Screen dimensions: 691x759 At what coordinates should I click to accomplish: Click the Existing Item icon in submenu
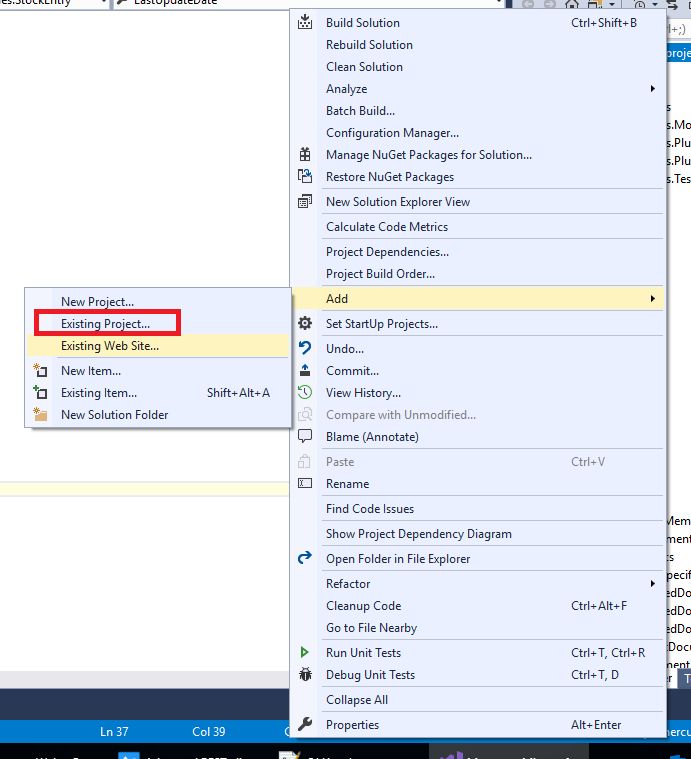click(x=40, y=392)
